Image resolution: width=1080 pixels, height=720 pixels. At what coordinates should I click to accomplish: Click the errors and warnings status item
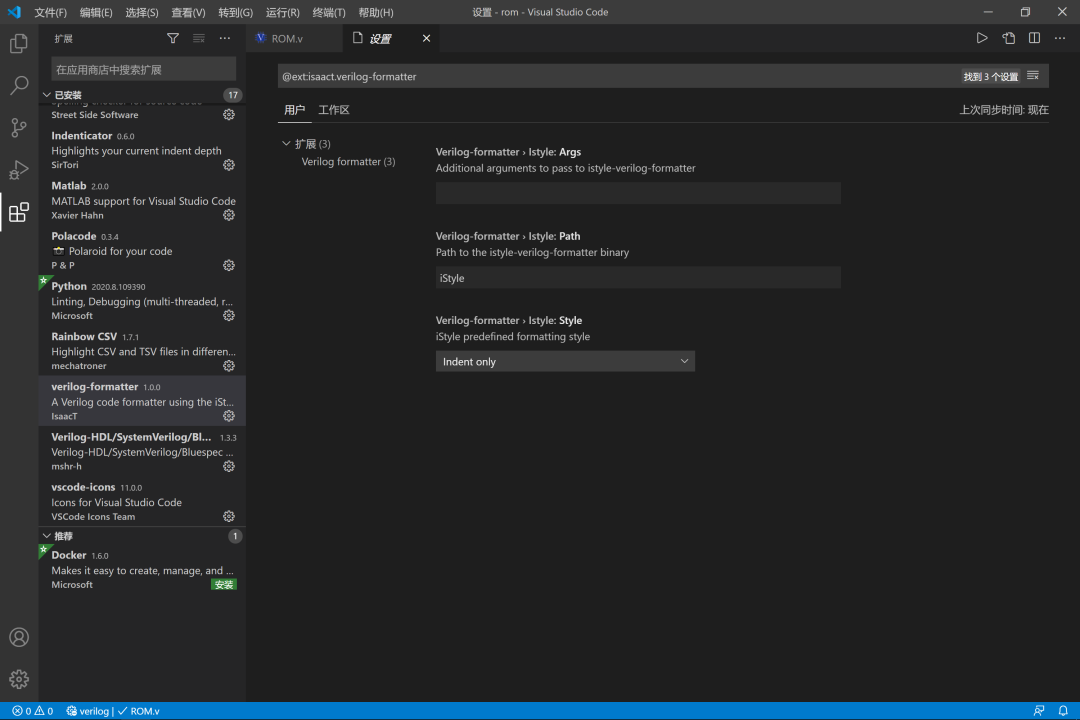pos(32,710)
